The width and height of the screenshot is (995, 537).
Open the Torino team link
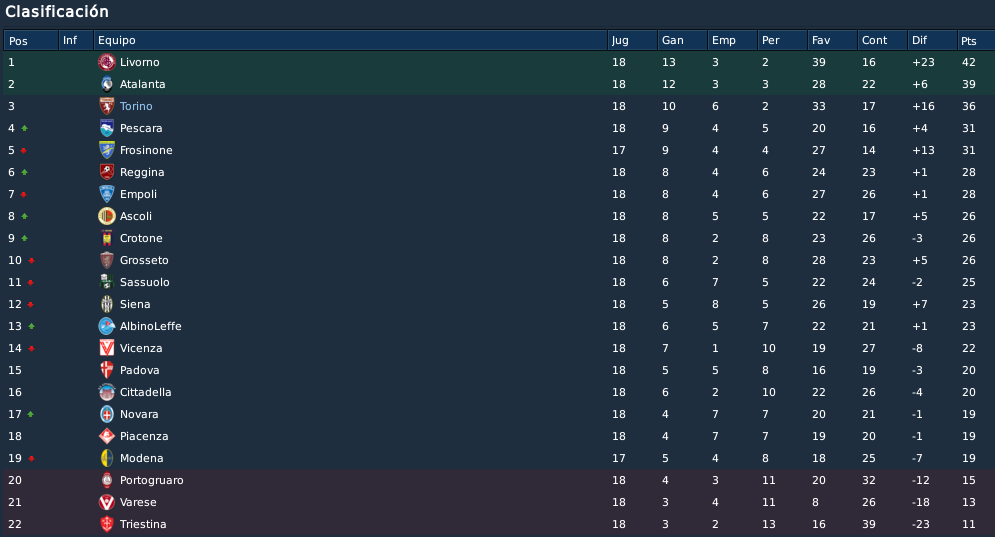[x=136, y=106]
